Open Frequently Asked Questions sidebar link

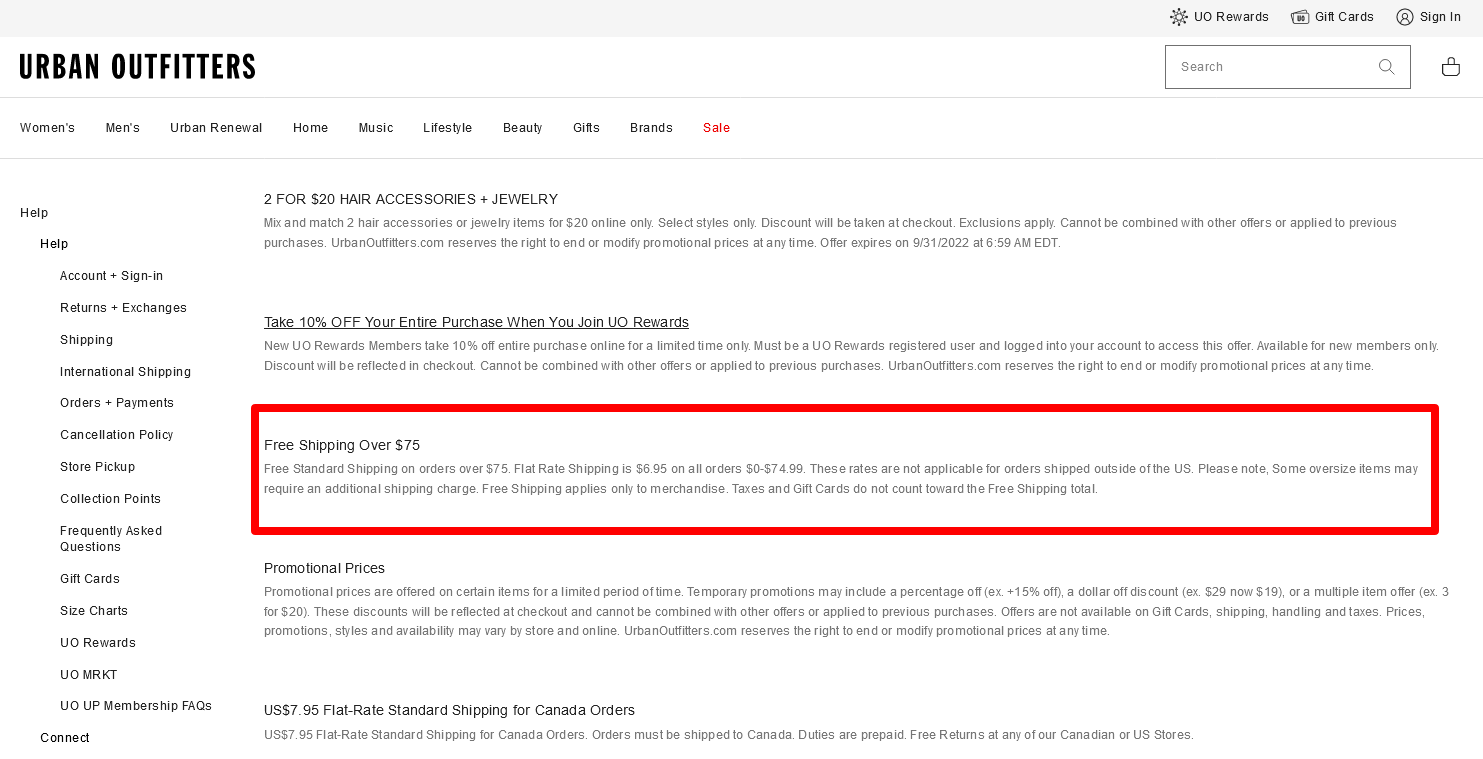click(x=110, y=539)
